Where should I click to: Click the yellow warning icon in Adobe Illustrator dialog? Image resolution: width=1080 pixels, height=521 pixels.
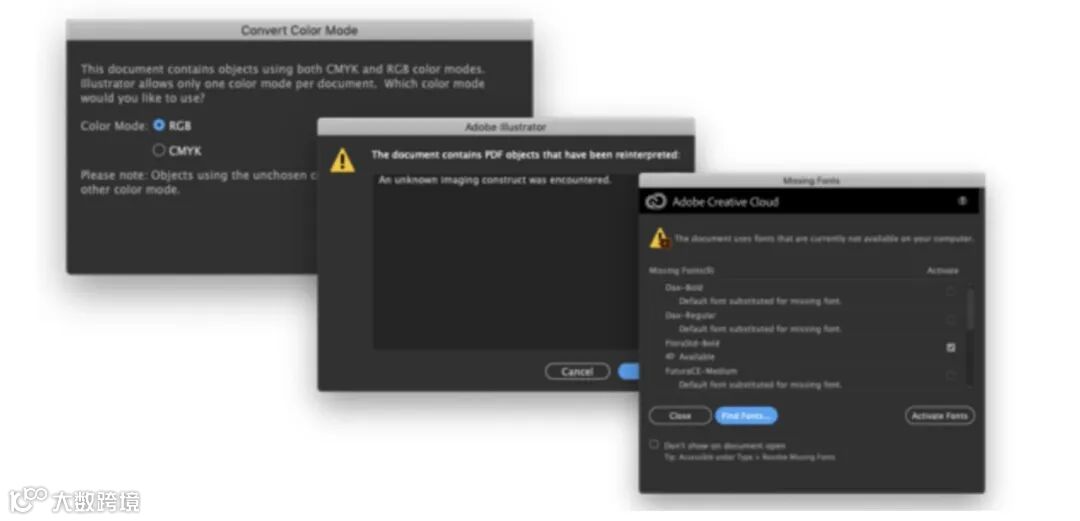click(342, 161)
